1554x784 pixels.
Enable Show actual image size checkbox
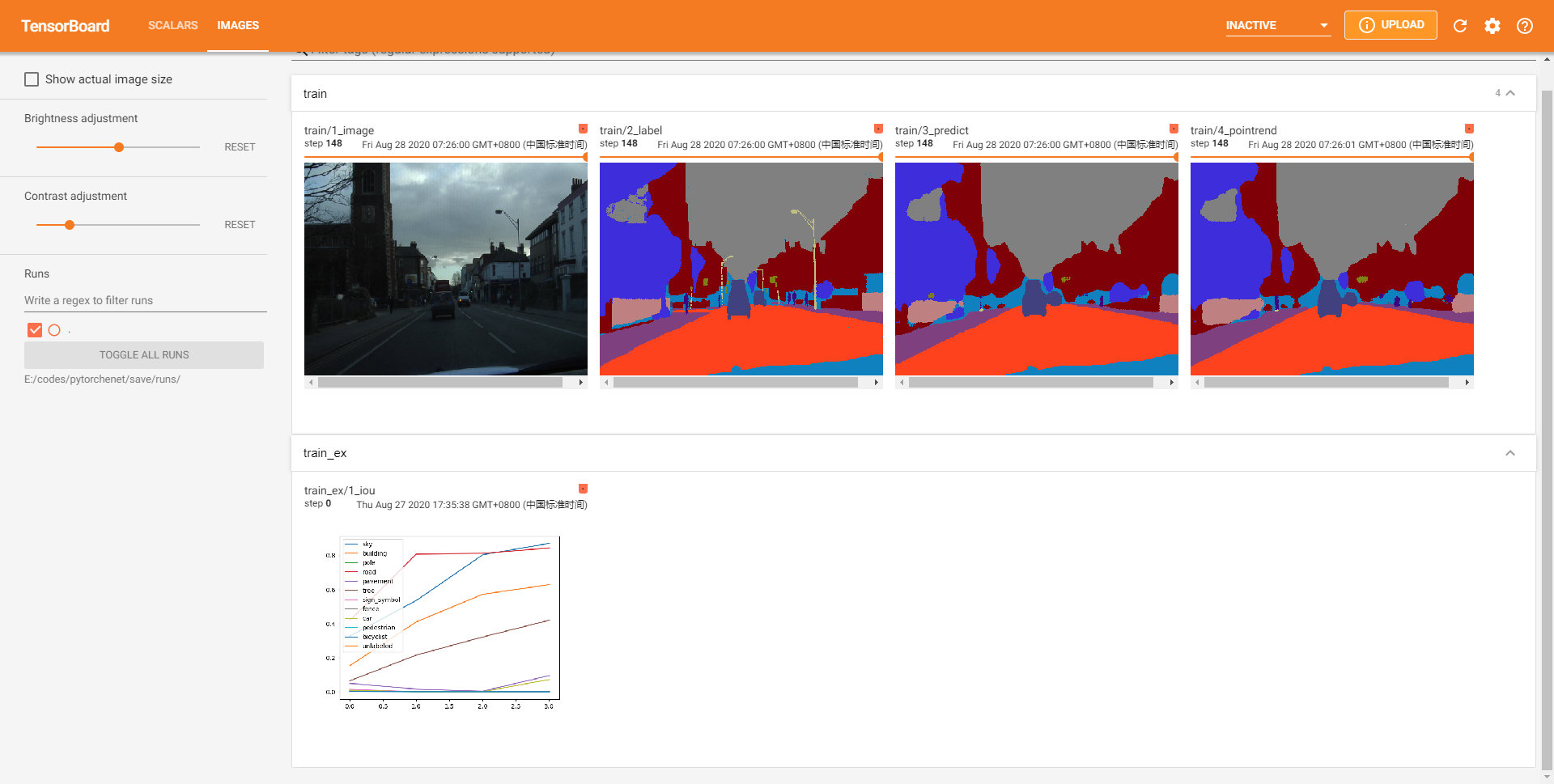[x=32, y=79]
